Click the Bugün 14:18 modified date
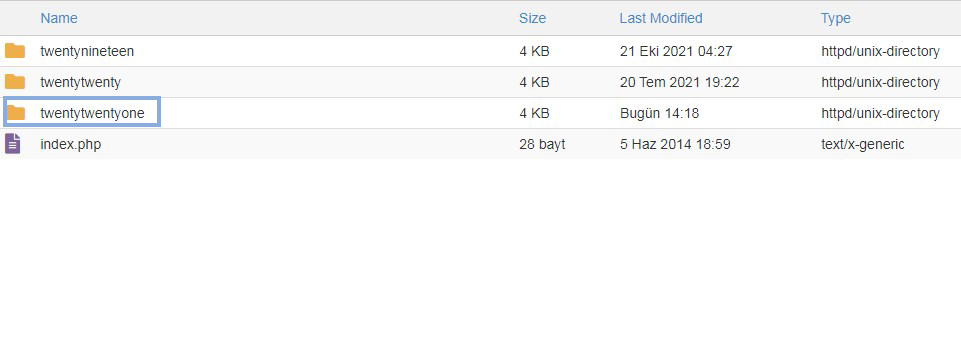 (659, 113)
